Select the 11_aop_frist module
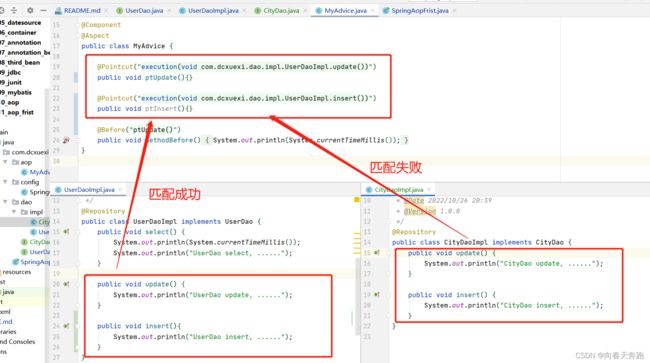650x363 pixels. click(17, 112)
